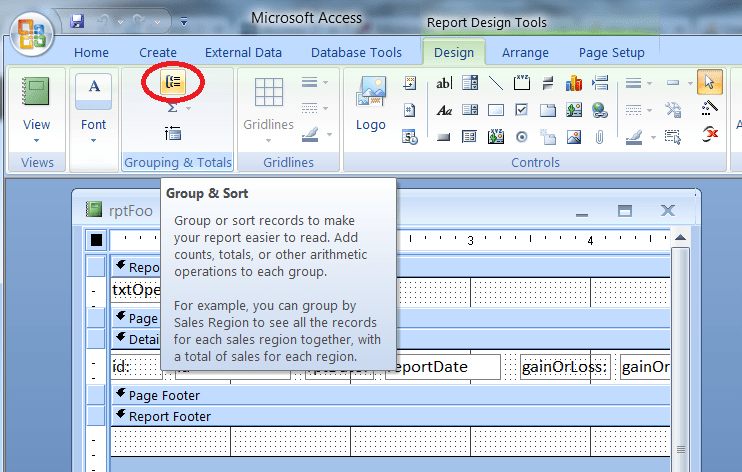Screen dimensions: 742x472
Task: Select the Text Box (ab|) control
Action: tap(443, 83)
